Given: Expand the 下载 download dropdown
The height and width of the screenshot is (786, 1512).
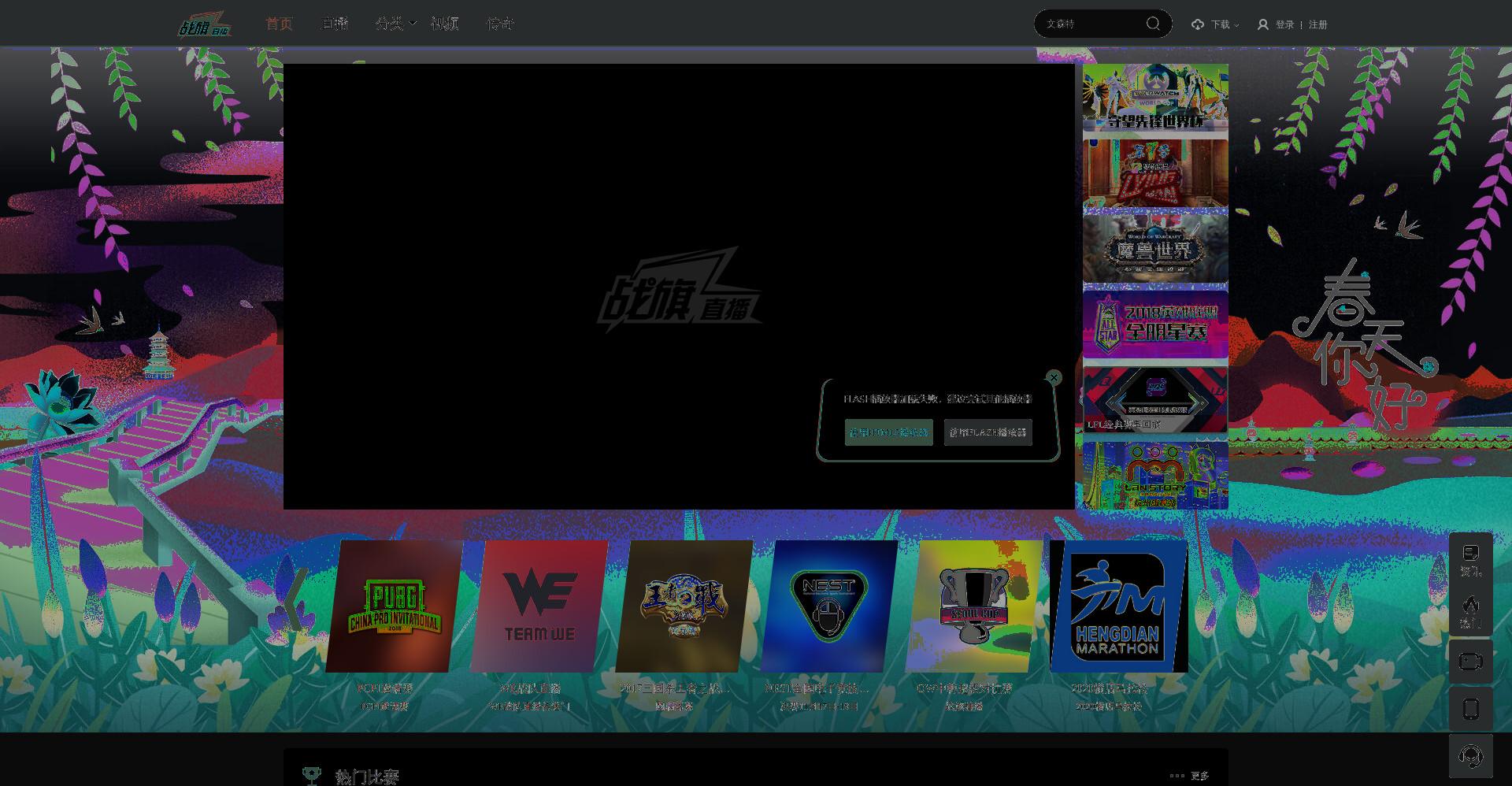Looking at the screenshot, I should [x=1225, y=24].
